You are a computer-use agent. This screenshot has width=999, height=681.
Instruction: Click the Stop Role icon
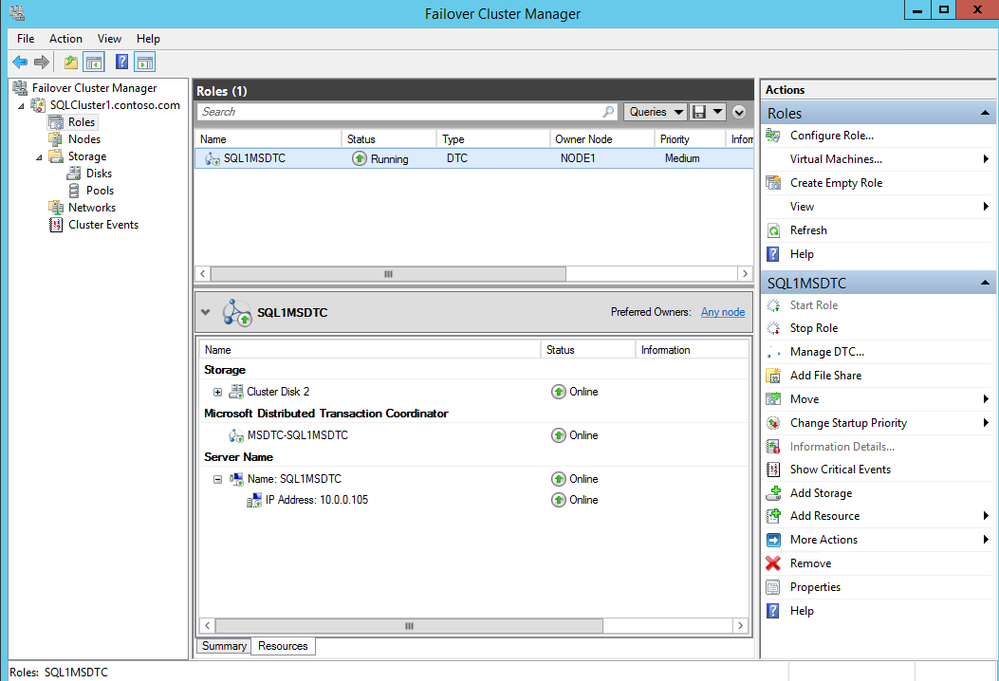click(773, 328)
